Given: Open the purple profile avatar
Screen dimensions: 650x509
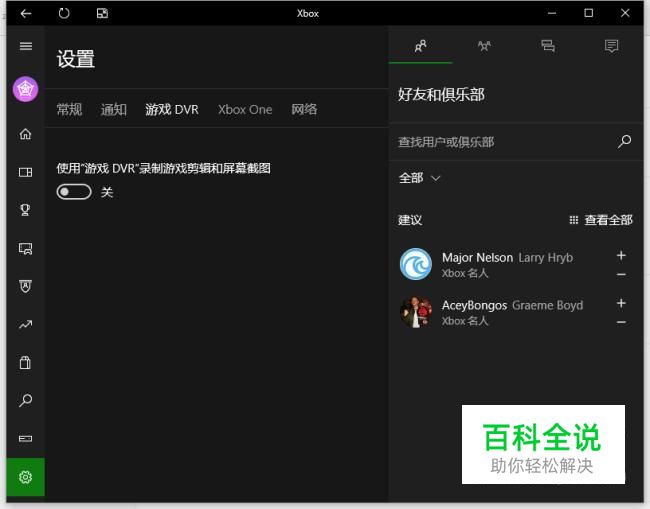Looking at the screenshot, I should 25,89.
